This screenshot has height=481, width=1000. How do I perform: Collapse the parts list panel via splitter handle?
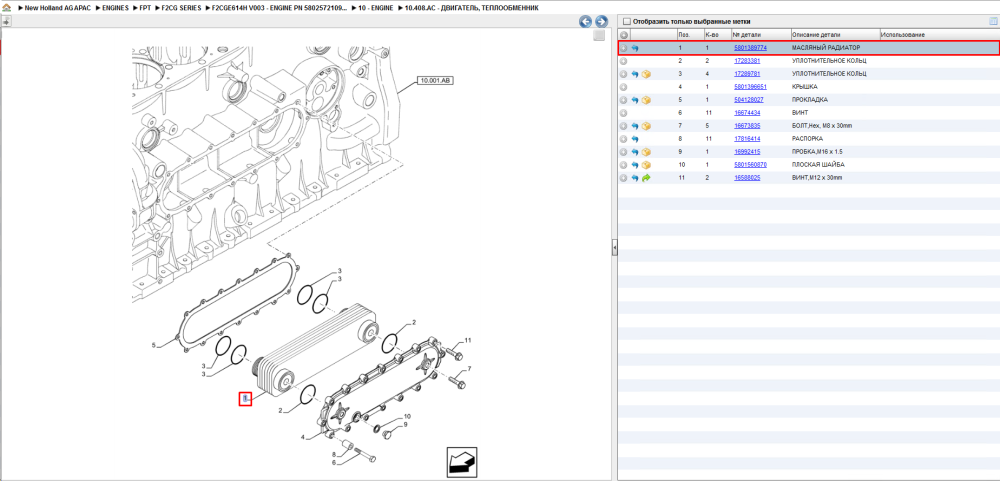point(615,248)
